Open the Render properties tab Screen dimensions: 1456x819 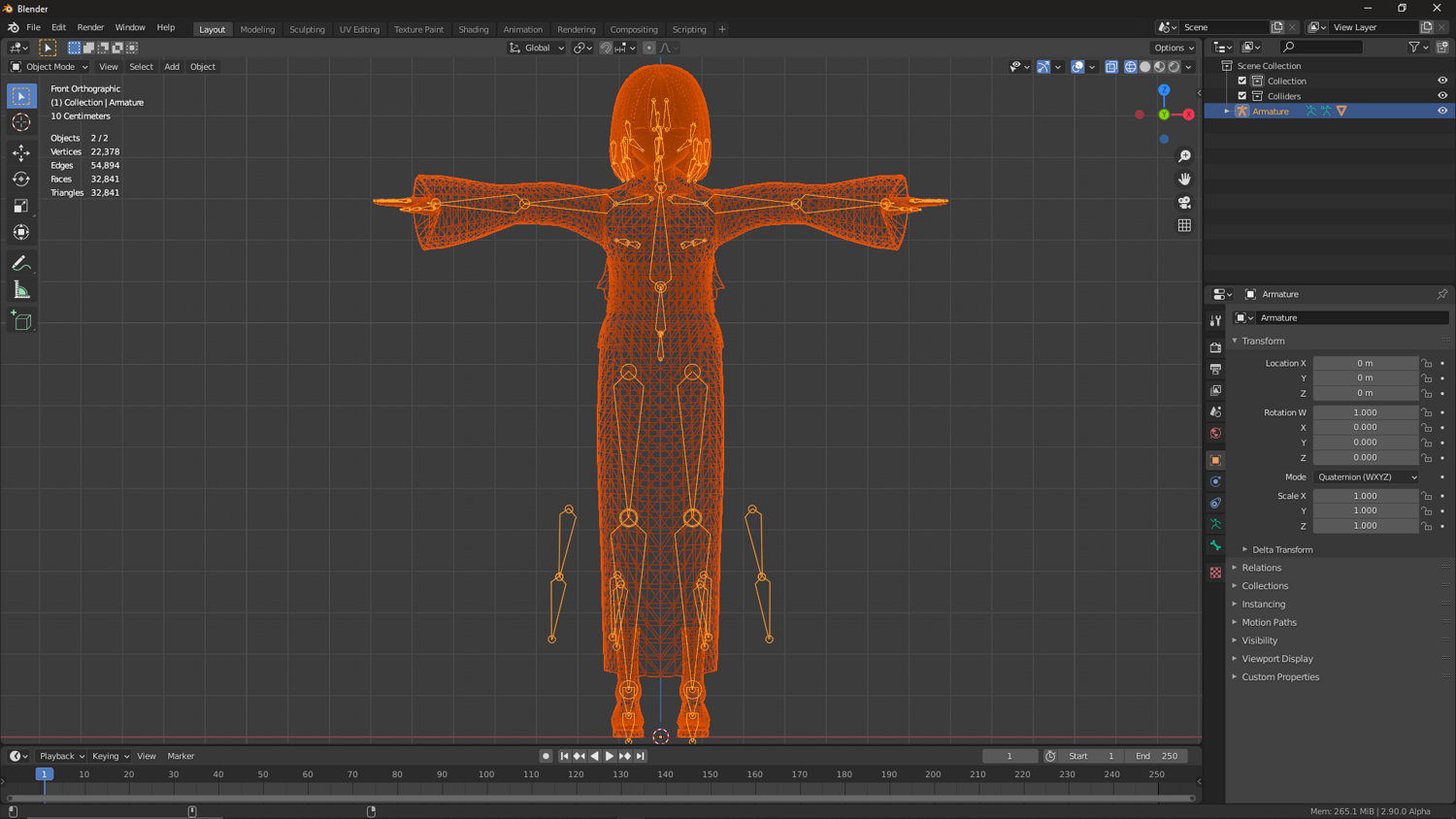coord(1215,347)
